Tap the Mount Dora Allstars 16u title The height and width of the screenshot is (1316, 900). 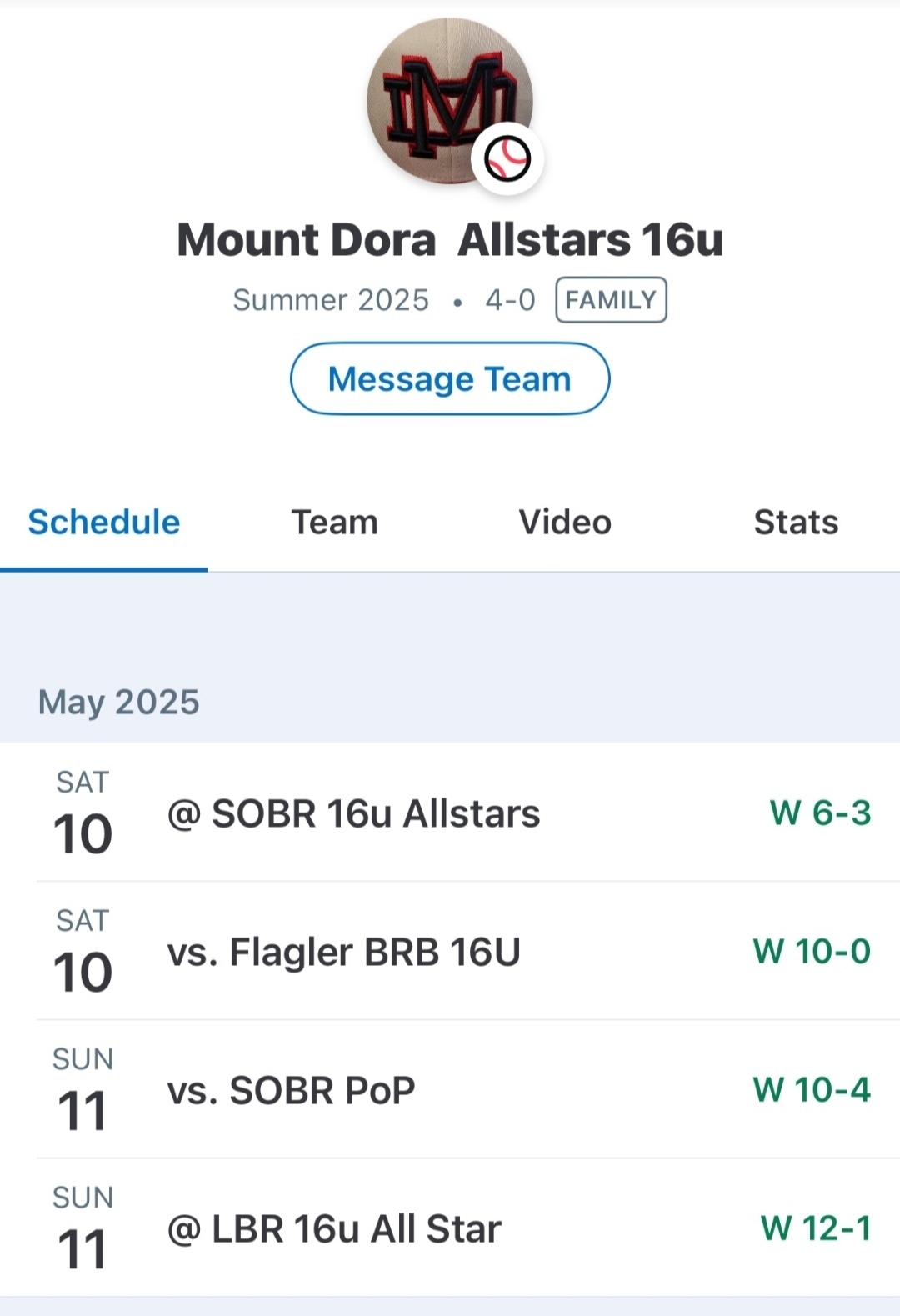coord(450,240)
